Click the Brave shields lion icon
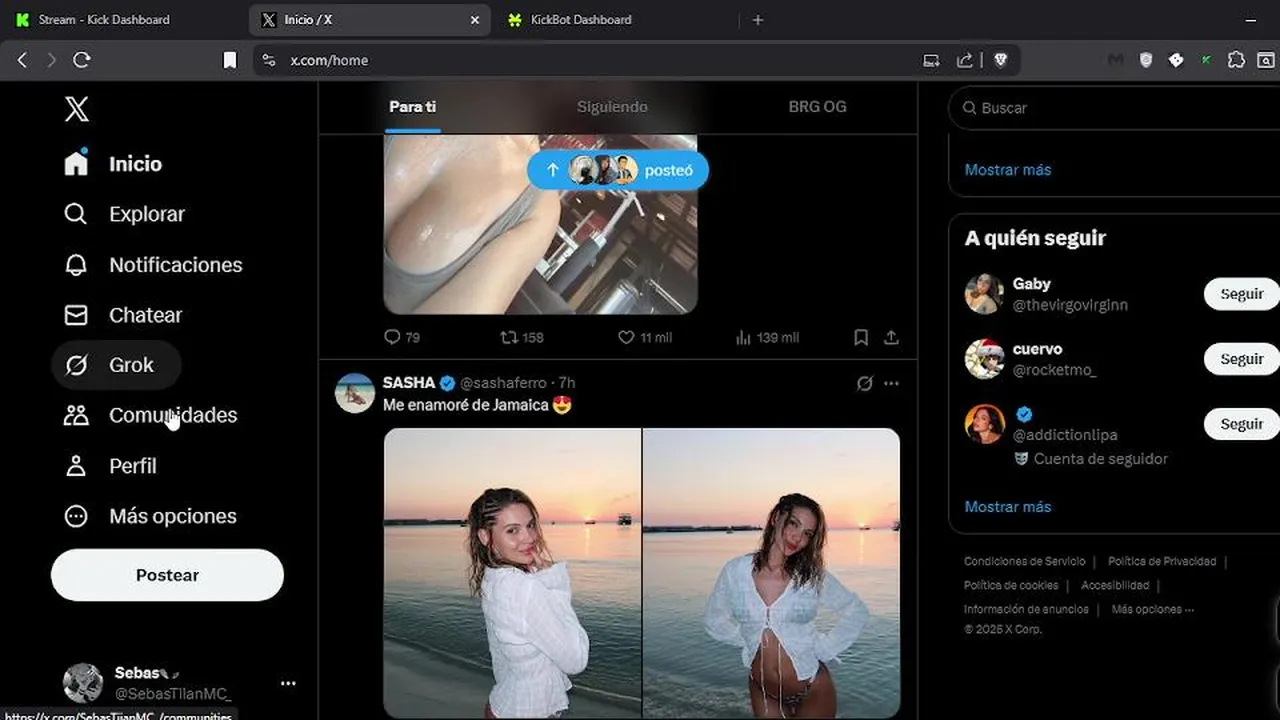Image resolution: width=1280 pixels, height=720 pixels. point(1000,60)
